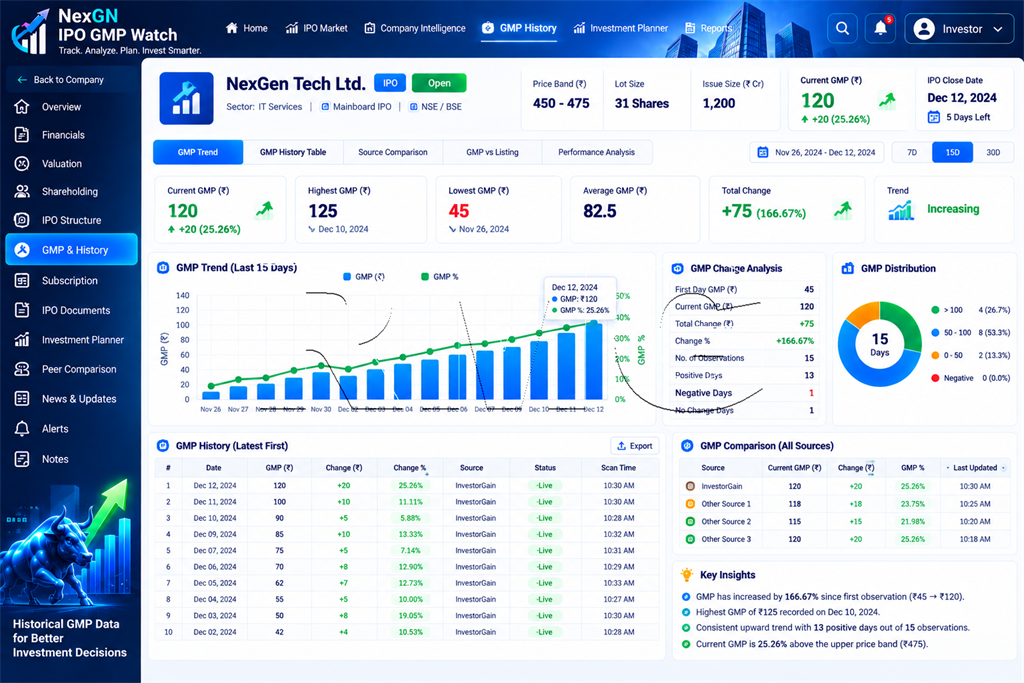Open the Nov 26 - Dec 12 date range picker

pos(816,152)
